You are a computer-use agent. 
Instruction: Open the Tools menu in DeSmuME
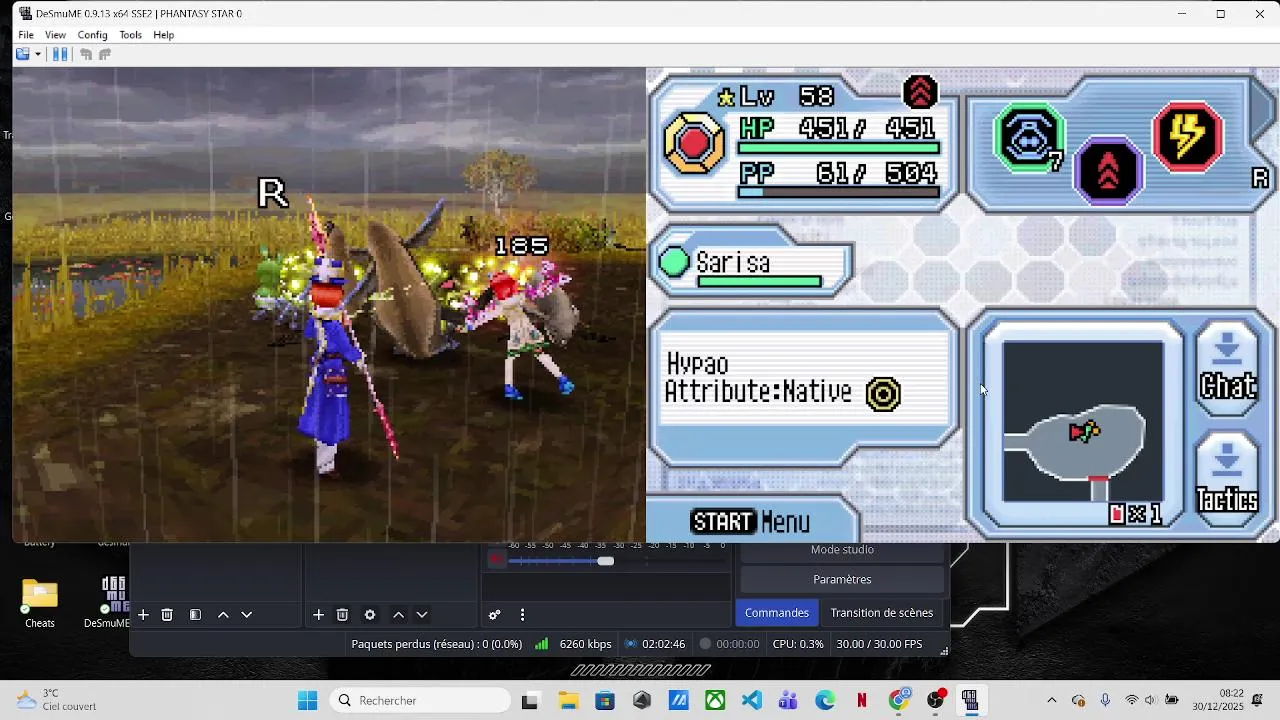[131, 35]
